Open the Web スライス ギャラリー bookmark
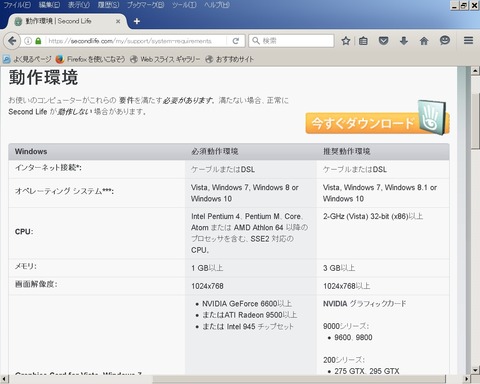 (165, 59)
